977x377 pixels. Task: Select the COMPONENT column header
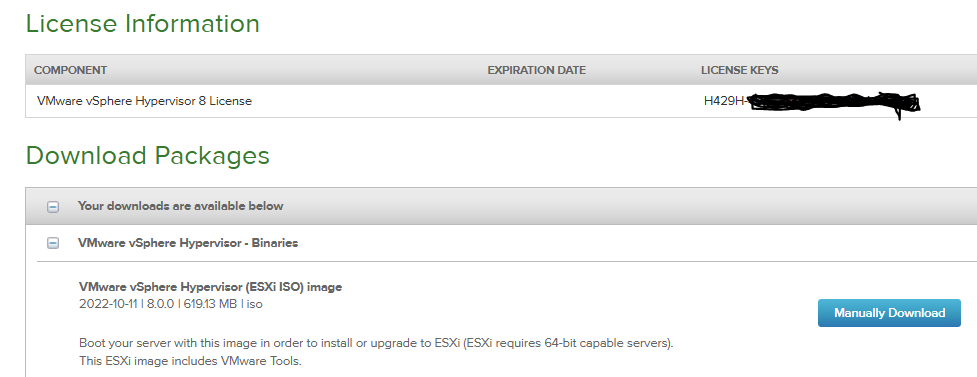pyautogui.click(x=70, y=70)
